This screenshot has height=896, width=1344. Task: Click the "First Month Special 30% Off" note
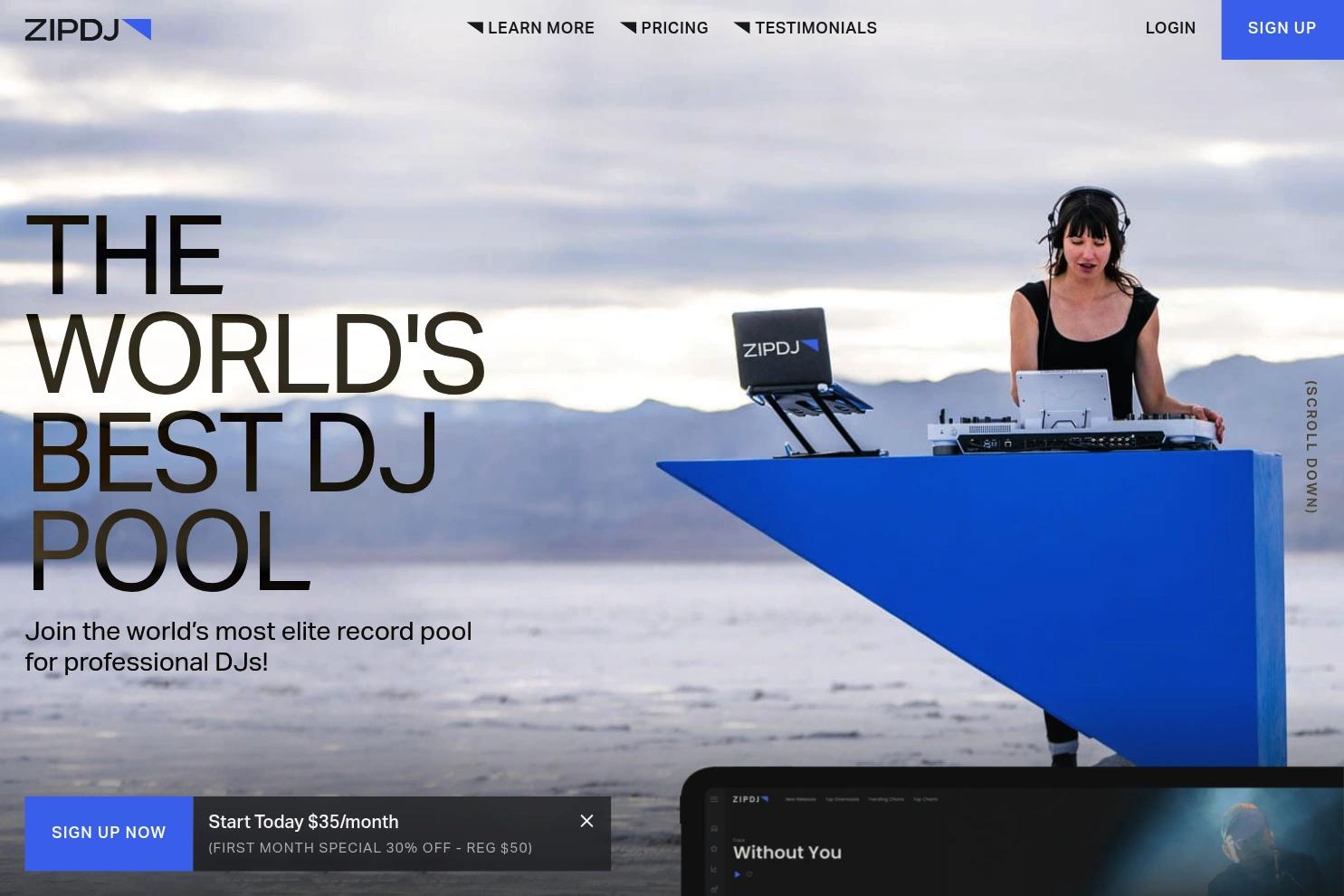click(370, 848)
